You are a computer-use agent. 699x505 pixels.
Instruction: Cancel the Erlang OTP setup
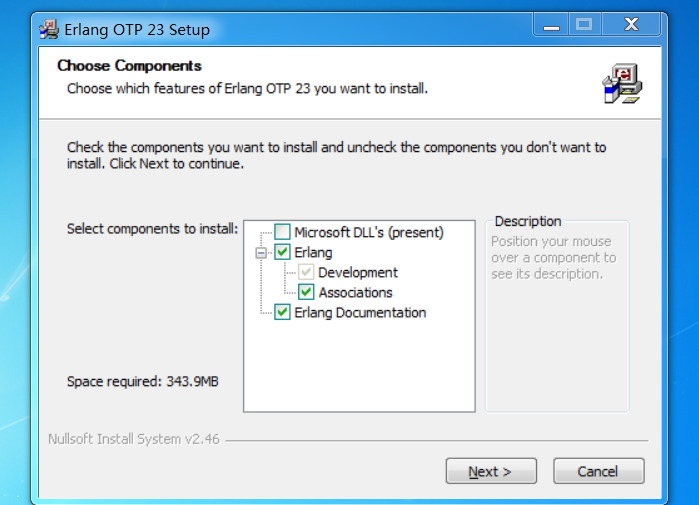tap(599, 471)
